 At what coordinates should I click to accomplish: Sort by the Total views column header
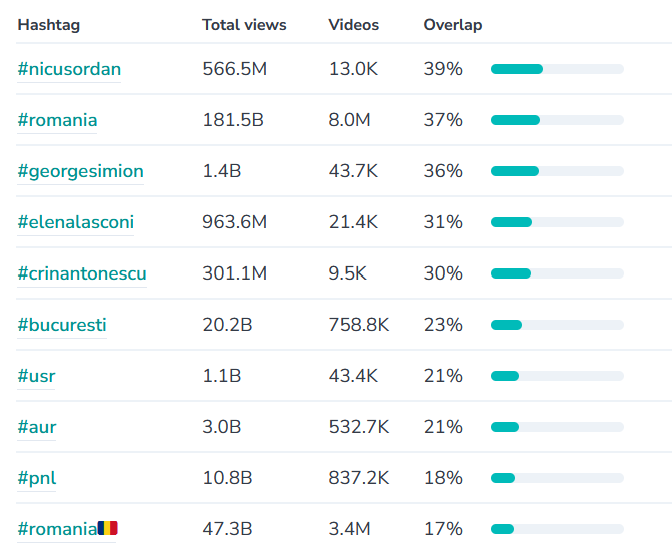[244, 25]
